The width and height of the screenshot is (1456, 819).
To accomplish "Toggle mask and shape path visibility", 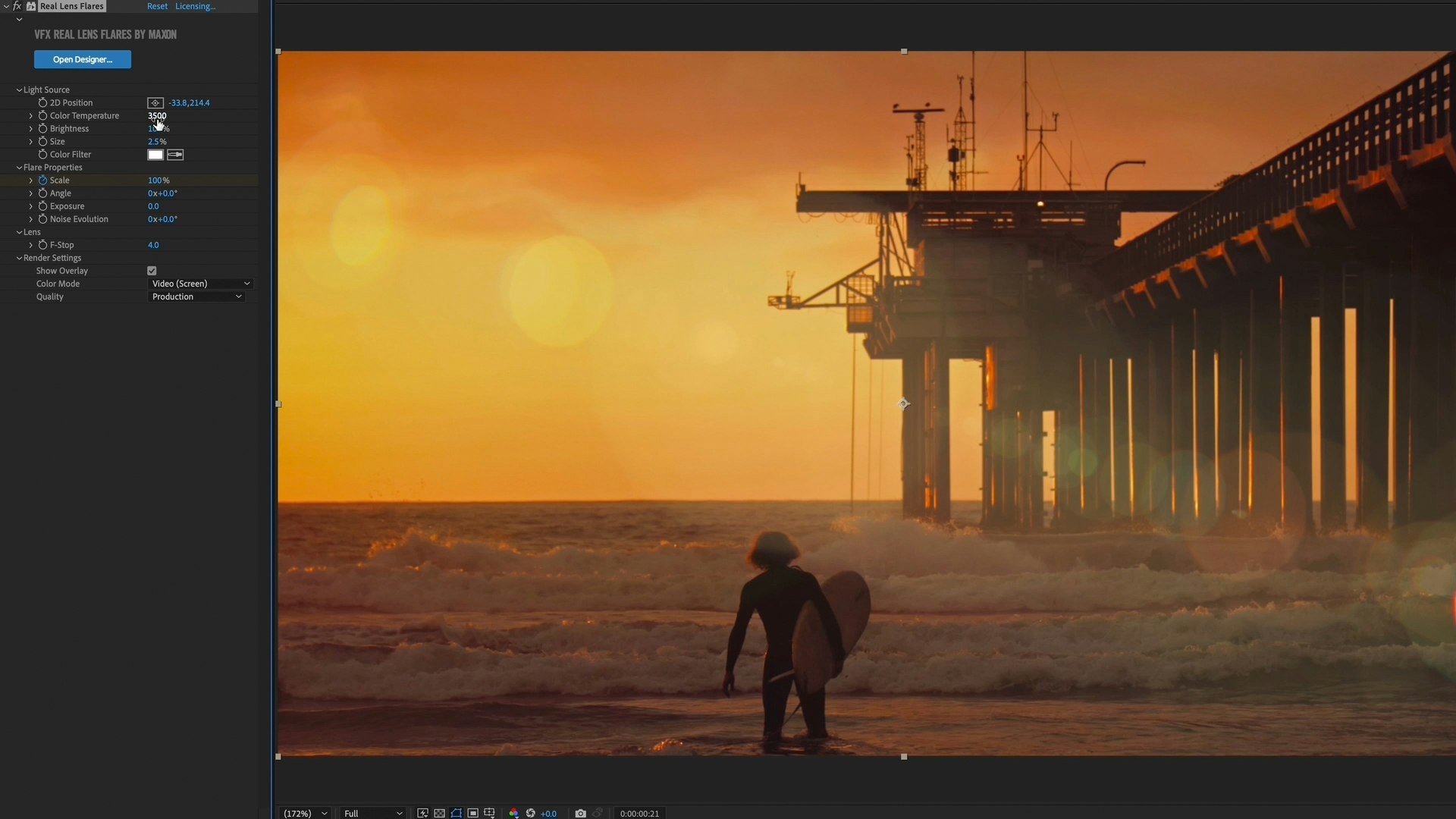I will tap(456, 813).
